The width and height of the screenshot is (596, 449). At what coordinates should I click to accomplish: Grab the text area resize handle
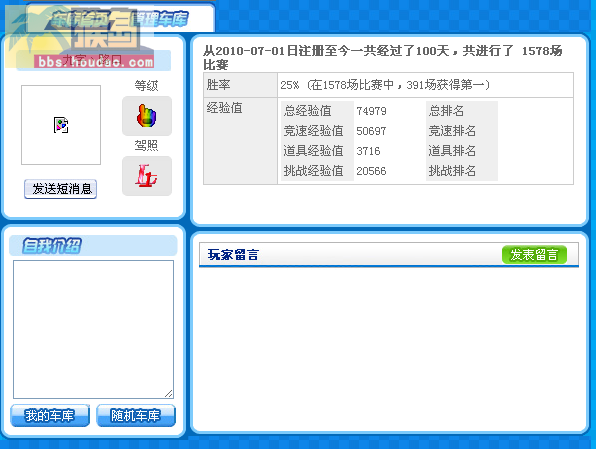point(169,394)
